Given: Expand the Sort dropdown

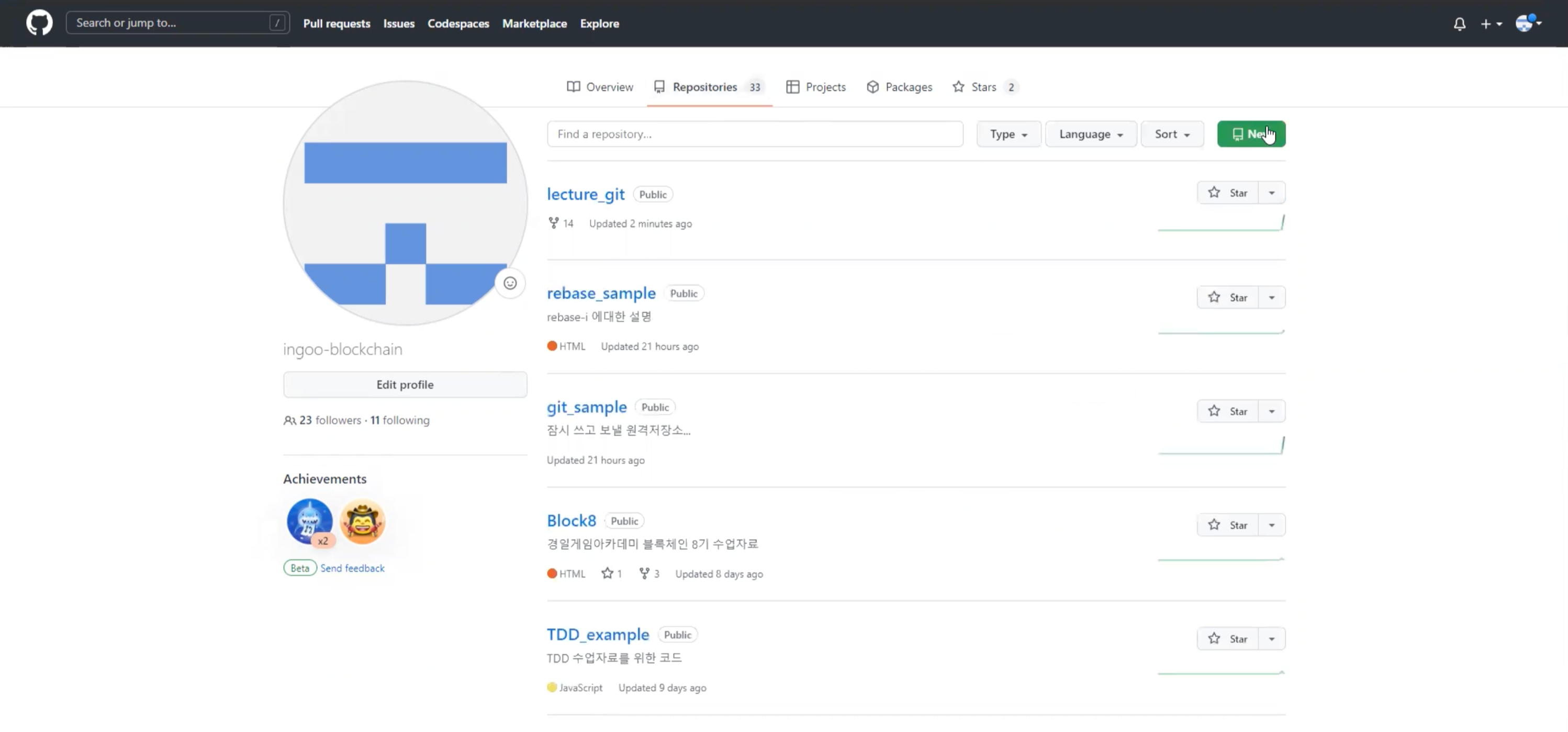Looking at the screenshot, I should coord(1172,134).
